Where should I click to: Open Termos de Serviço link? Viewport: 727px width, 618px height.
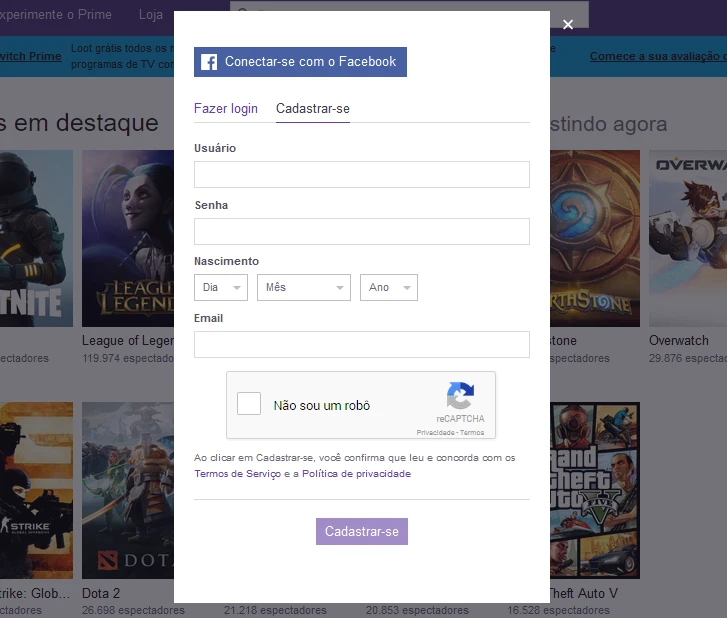[237, 474]
